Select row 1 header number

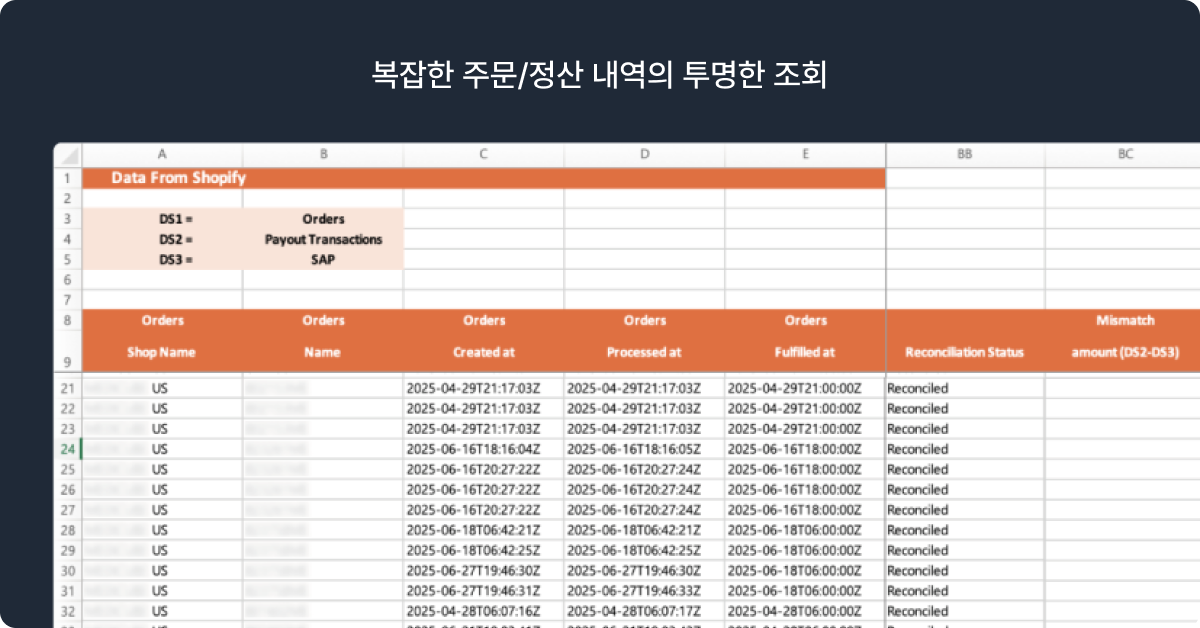tap(68, 179)
